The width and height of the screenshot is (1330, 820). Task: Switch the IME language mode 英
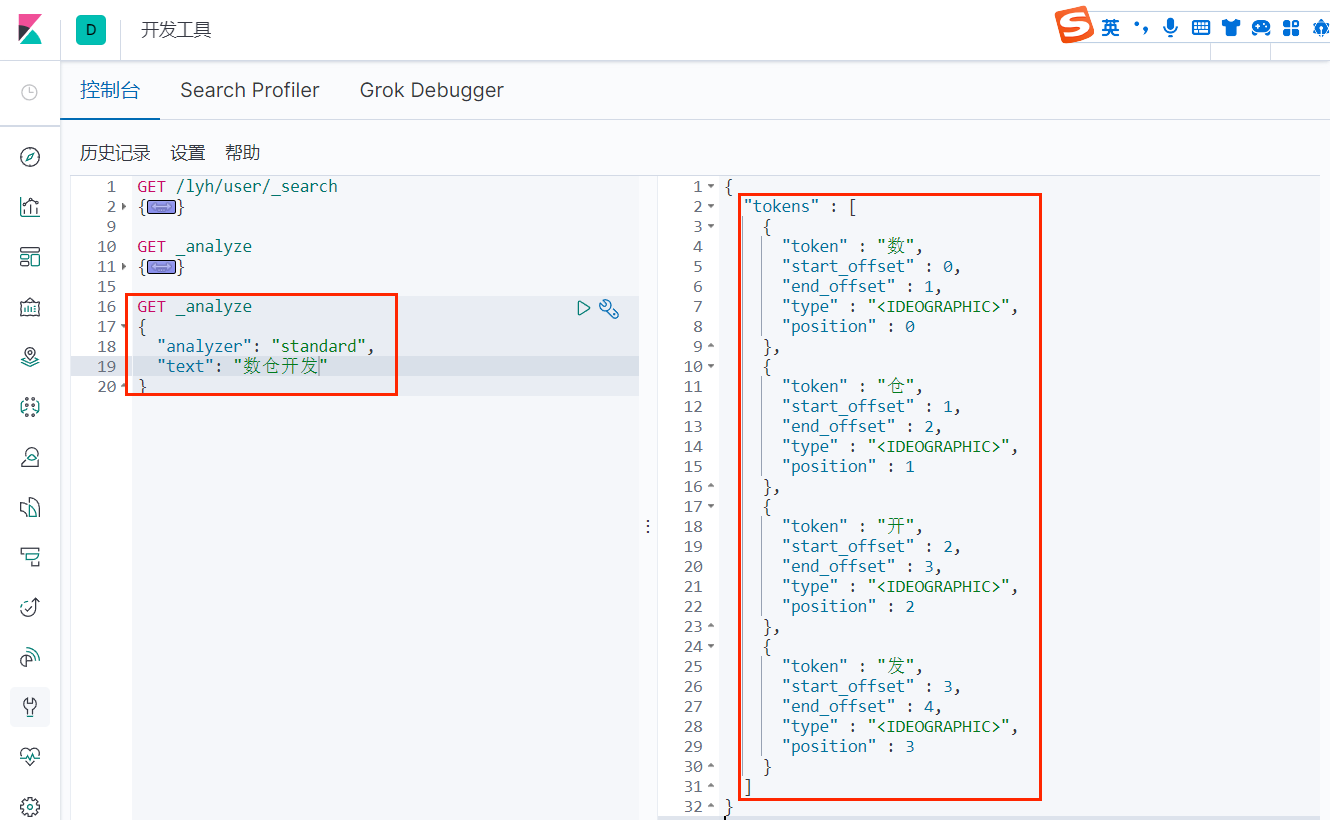pyautogui.click(x=1111, y=28)
